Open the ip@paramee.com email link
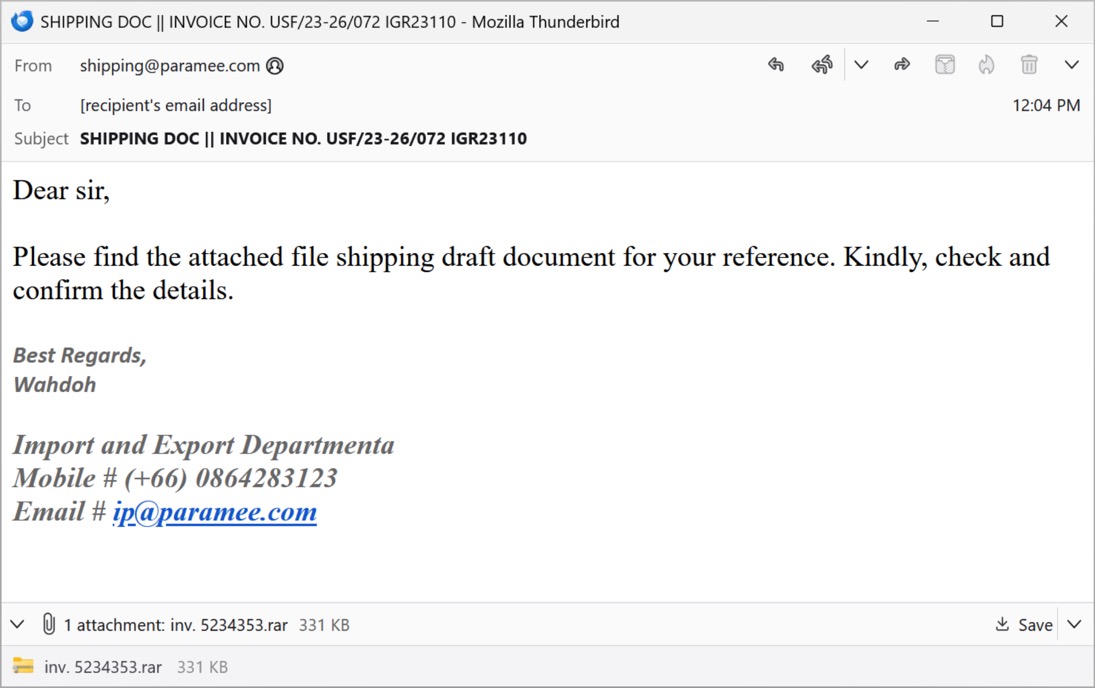 (x=214, y=512)
